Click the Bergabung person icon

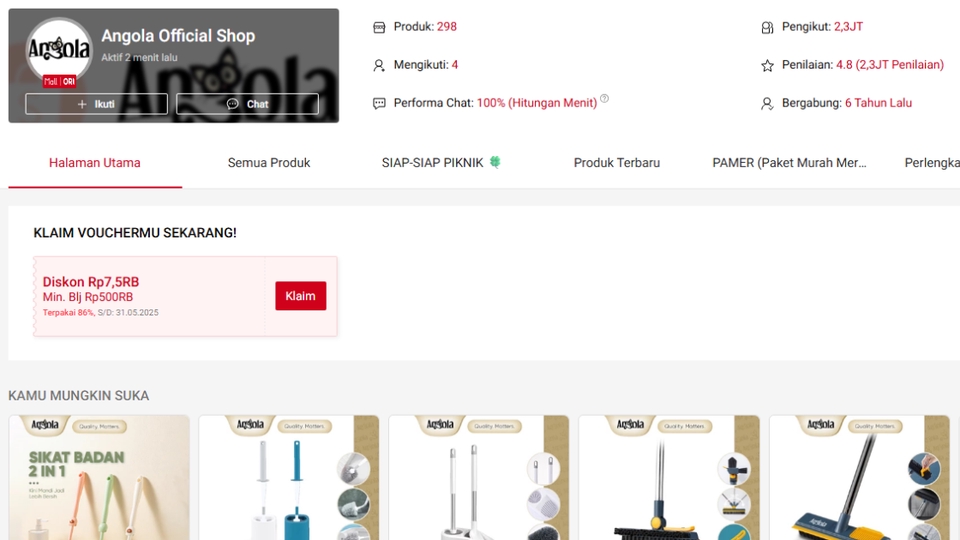(x=767, y=103)
